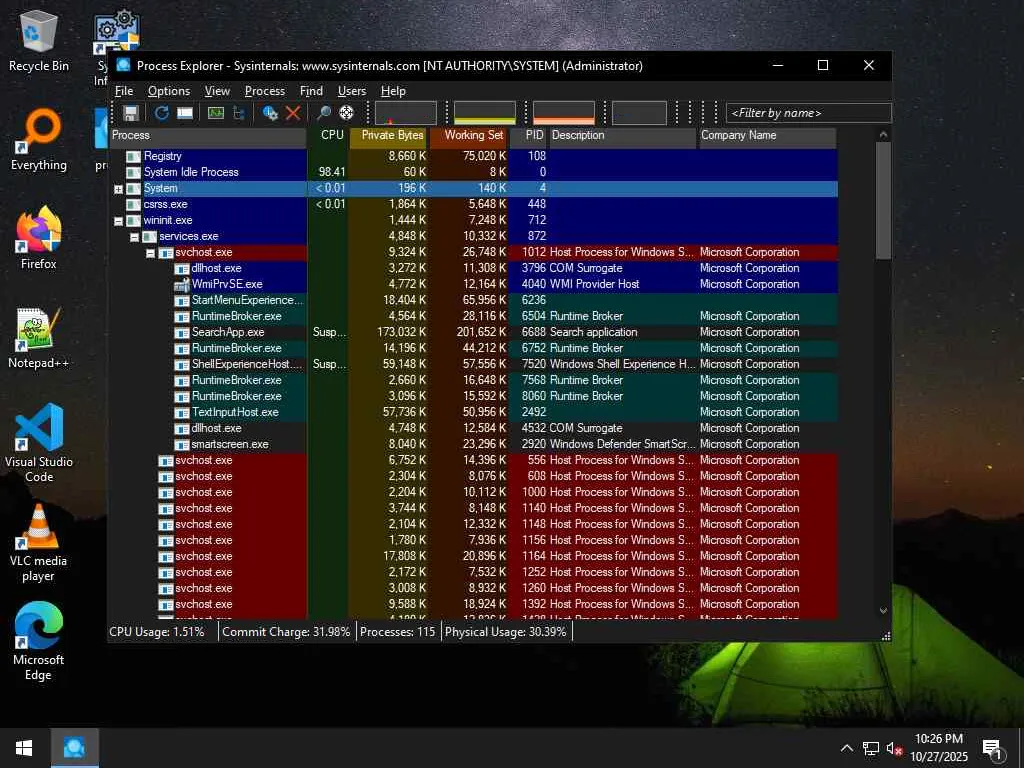Open VLC media player desktop icon
Viewport: 1024px width, 768px height.
point(39,543)
